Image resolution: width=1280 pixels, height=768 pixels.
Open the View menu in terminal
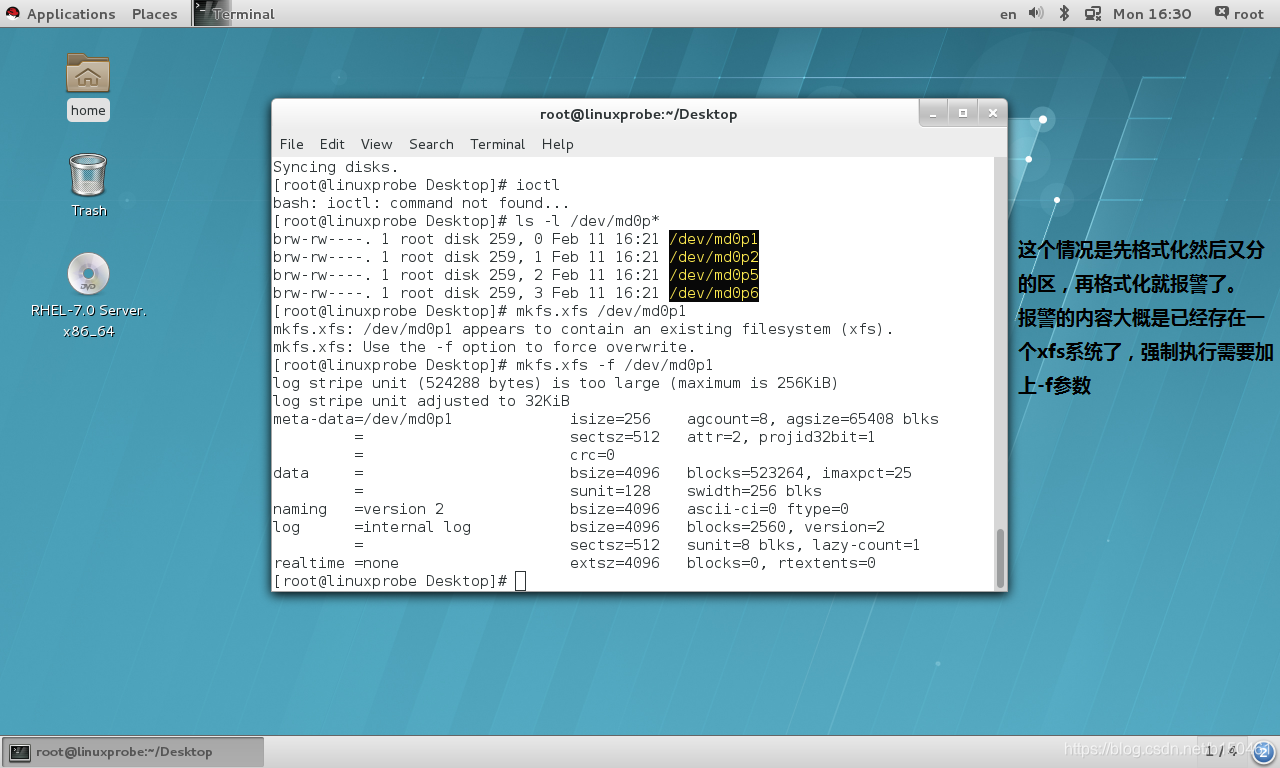pos(376,144)
